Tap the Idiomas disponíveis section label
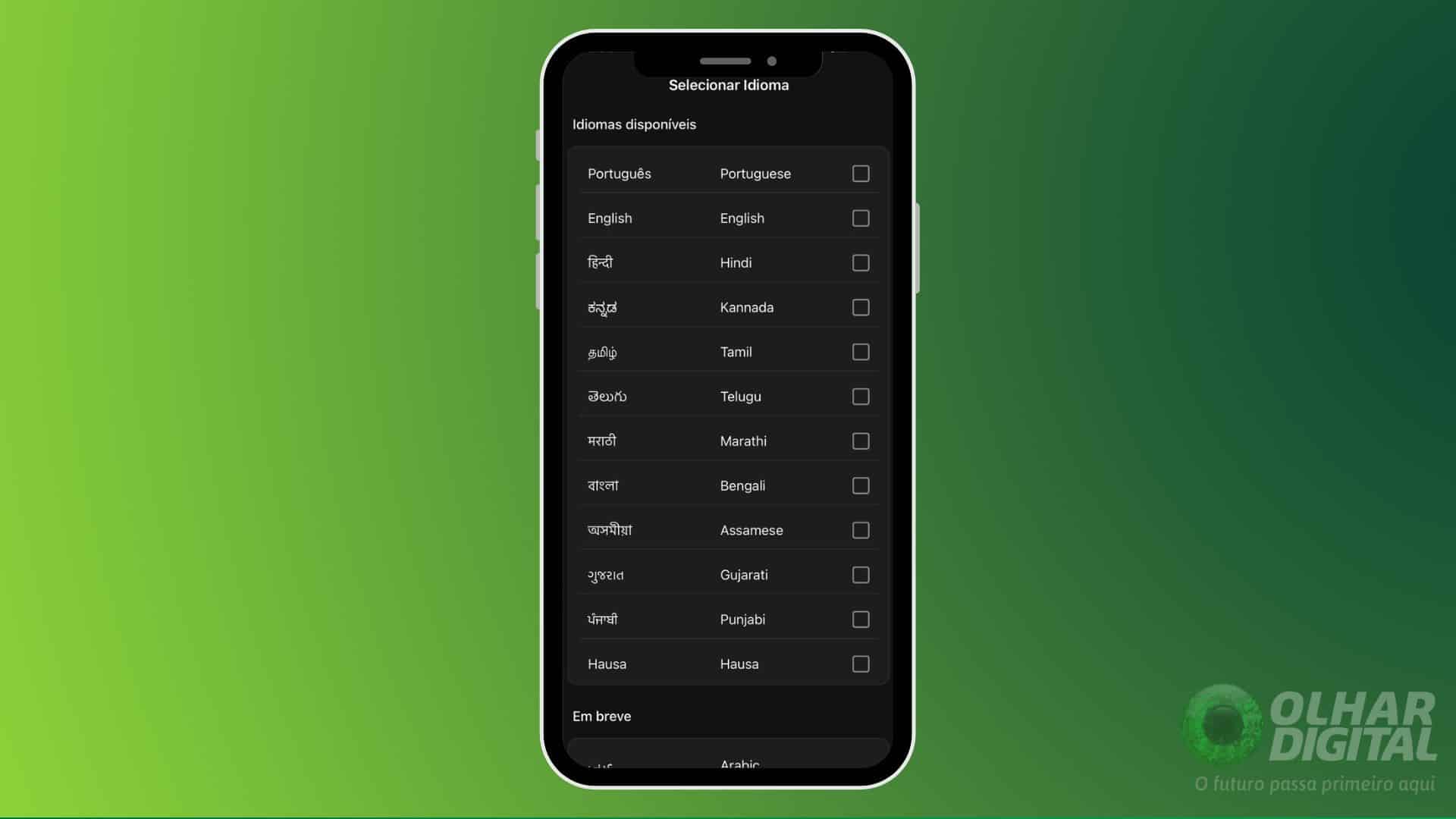Viewport: 1456px width, 819px height. pos(634,124)
